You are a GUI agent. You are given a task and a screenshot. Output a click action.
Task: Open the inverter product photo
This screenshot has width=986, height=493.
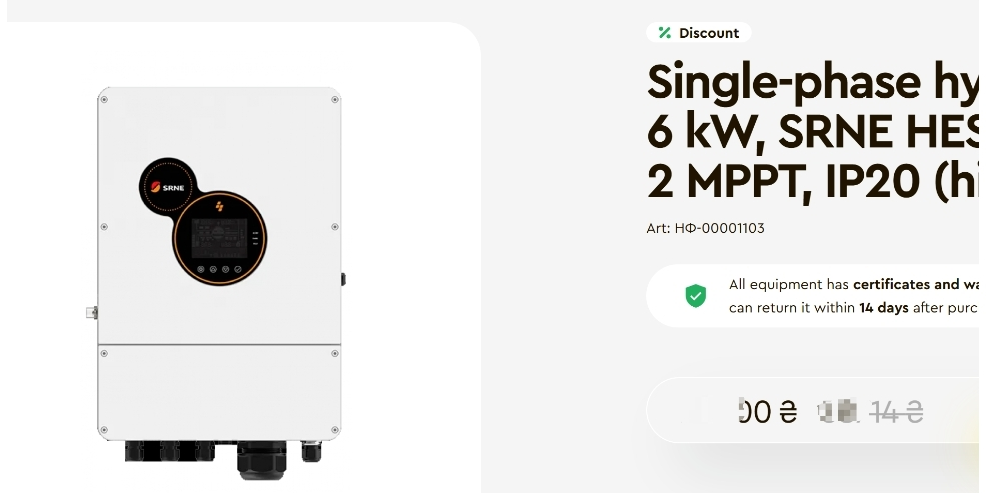pos(219,282)
